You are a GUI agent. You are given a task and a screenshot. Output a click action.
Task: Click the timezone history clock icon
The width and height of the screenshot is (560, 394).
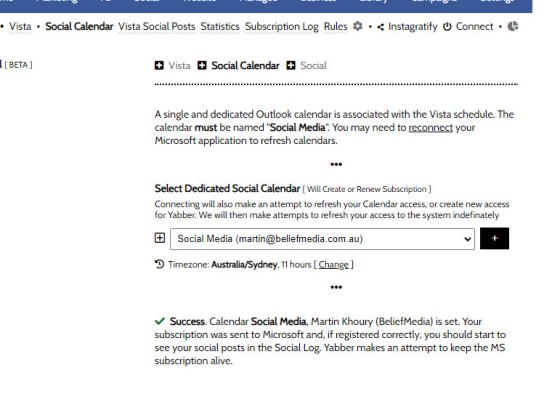(x=159, y=264)
